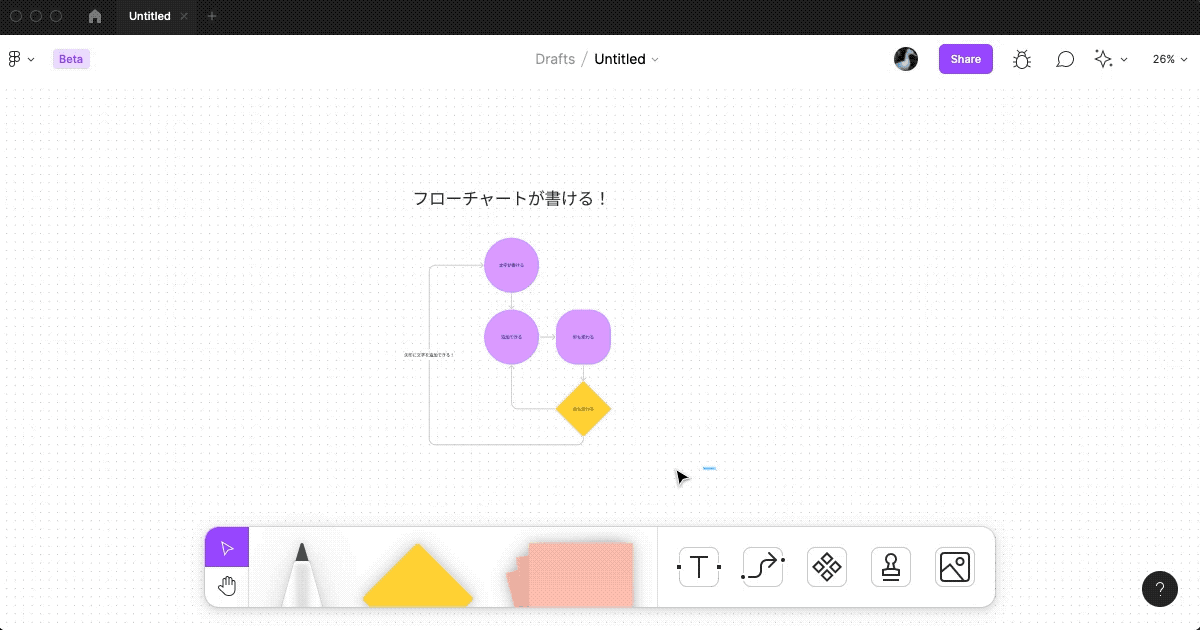Open the help question mark

[x=1160, y=589]
